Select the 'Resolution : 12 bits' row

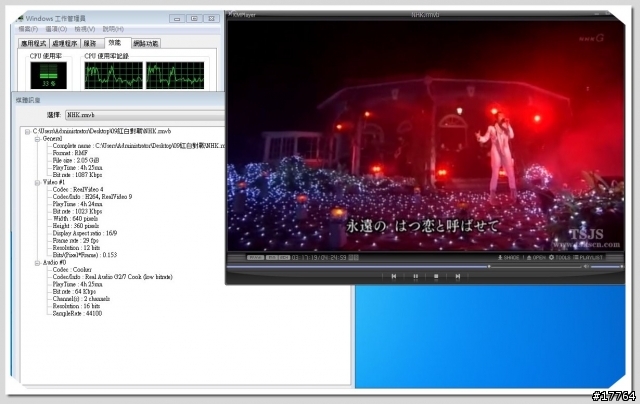click(x=76, y=248)
